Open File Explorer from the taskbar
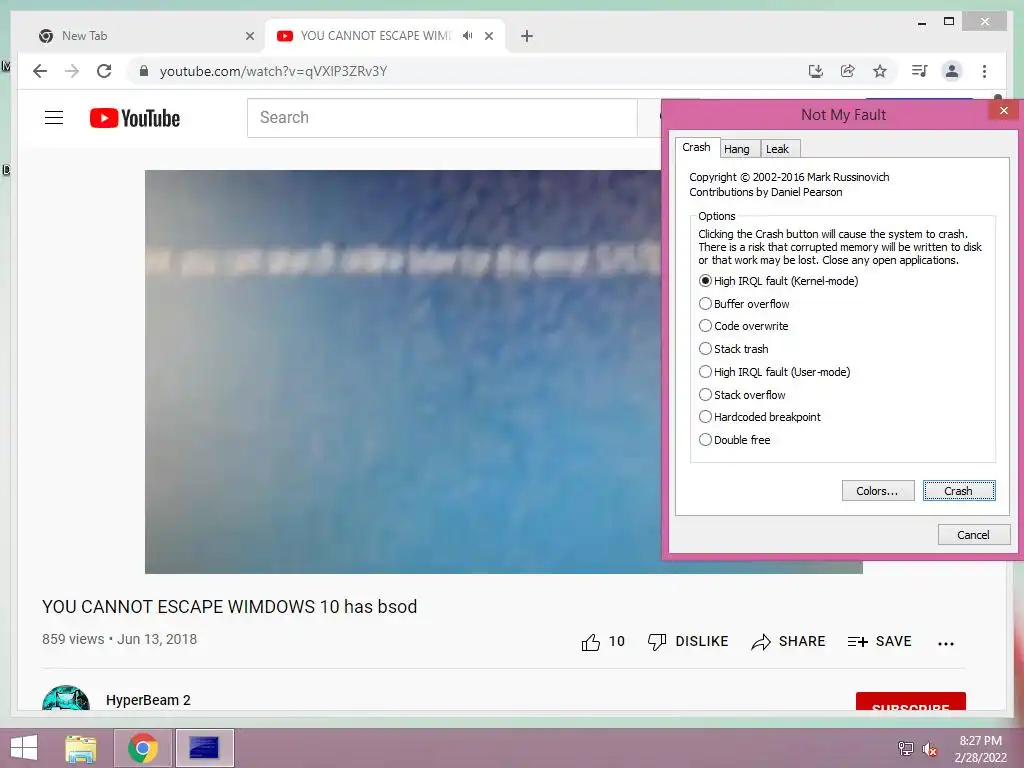 coord(80,748)
